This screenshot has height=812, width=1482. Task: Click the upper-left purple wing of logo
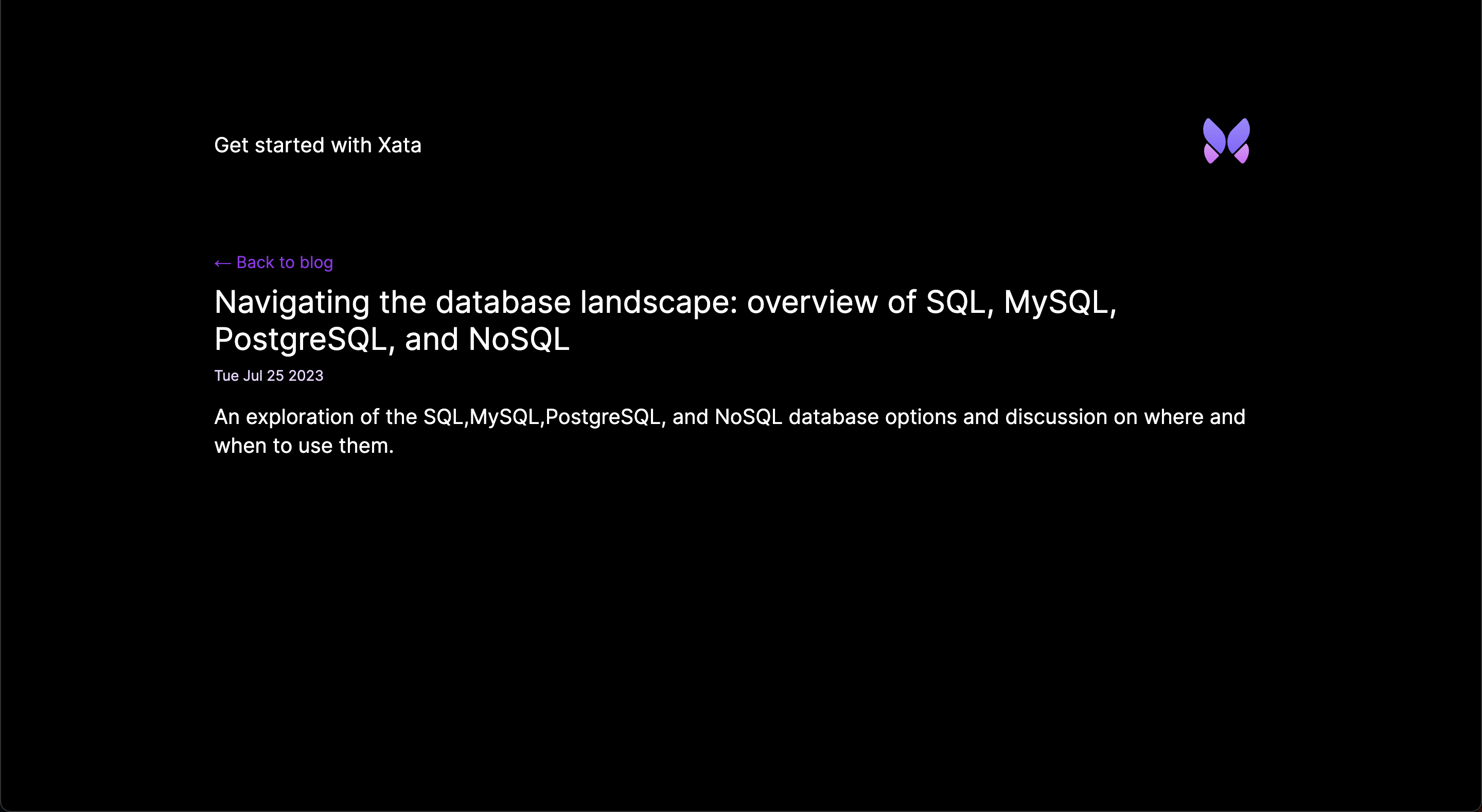pyautogui.click(x=1214, y=136)
